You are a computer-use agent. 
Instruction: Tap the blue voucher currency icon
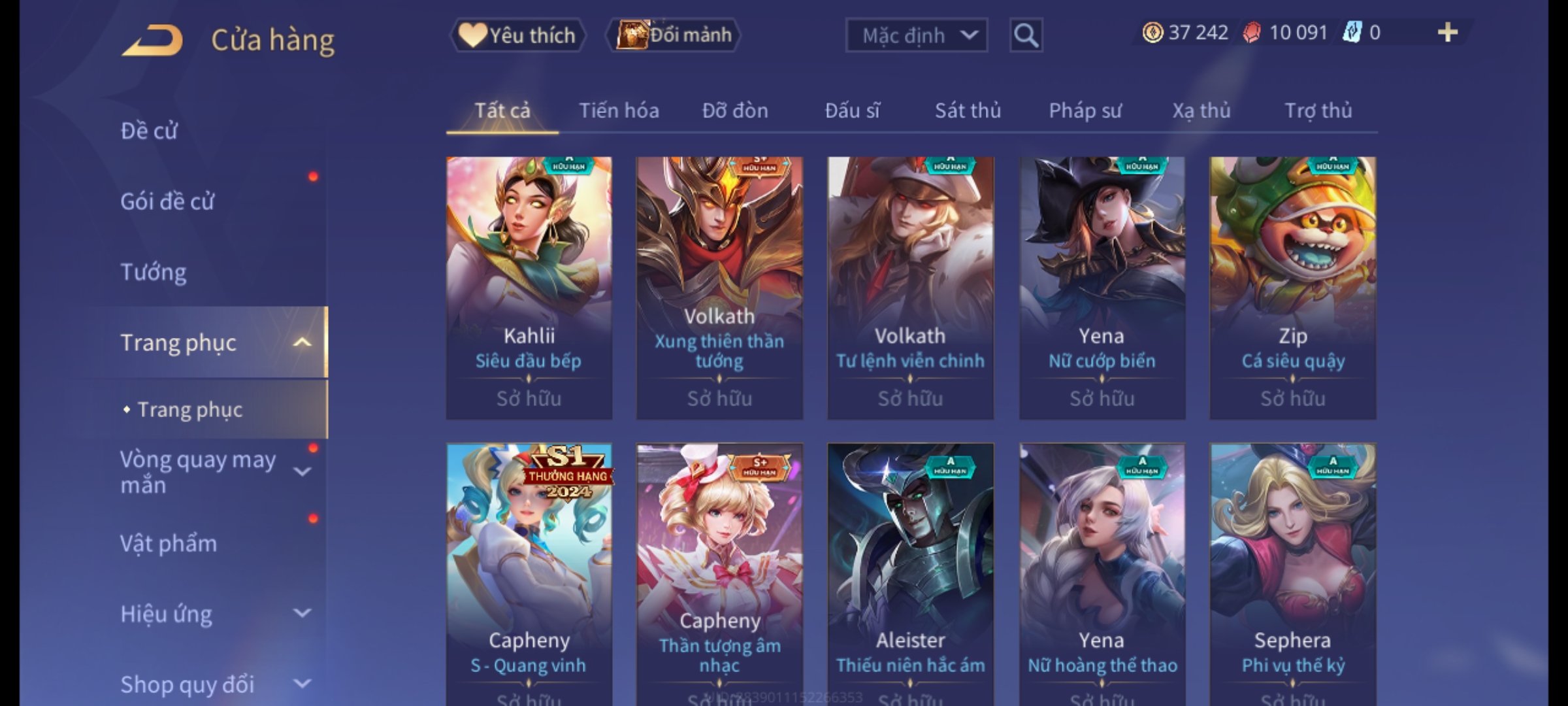point(1352,33)
